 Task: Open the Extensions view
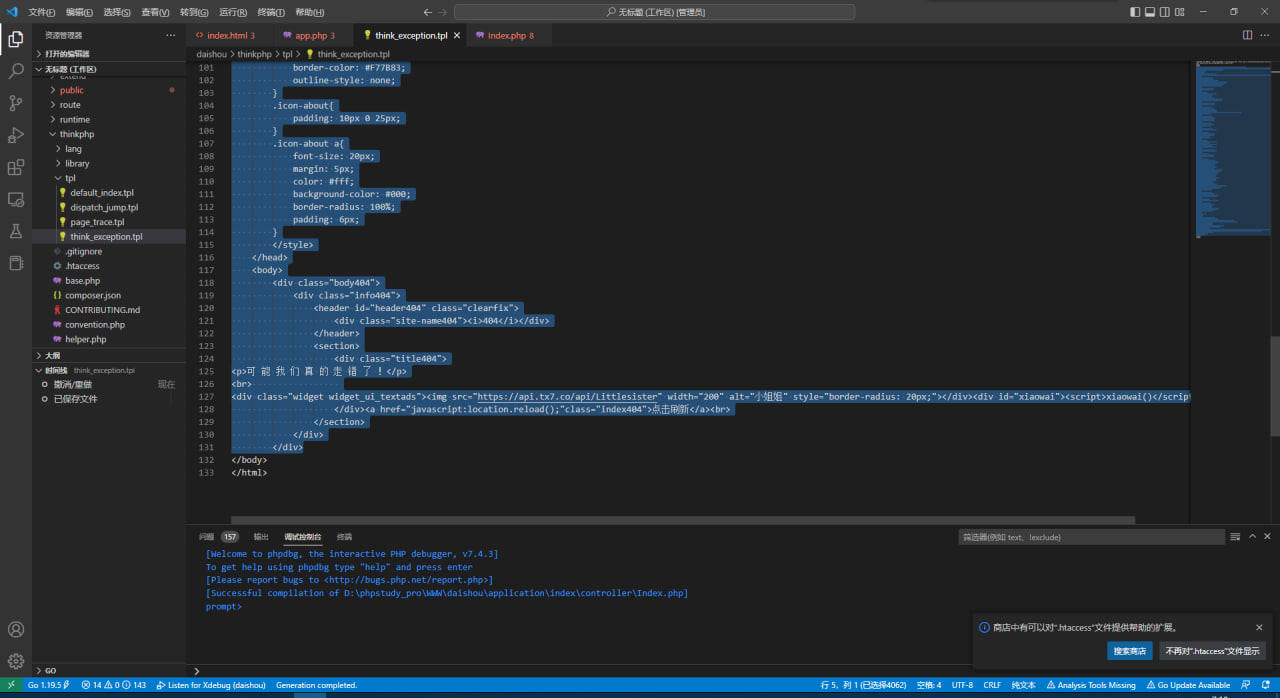16,167
